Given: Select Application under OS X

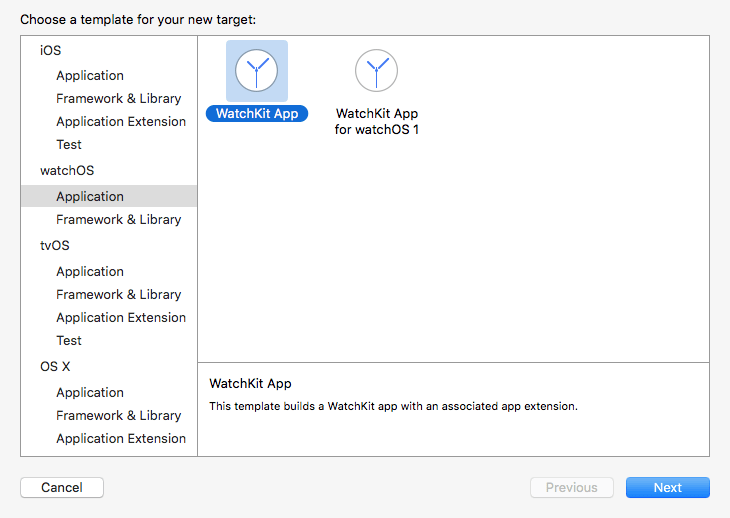Looking at the screenshot, I should click(90, 393).
